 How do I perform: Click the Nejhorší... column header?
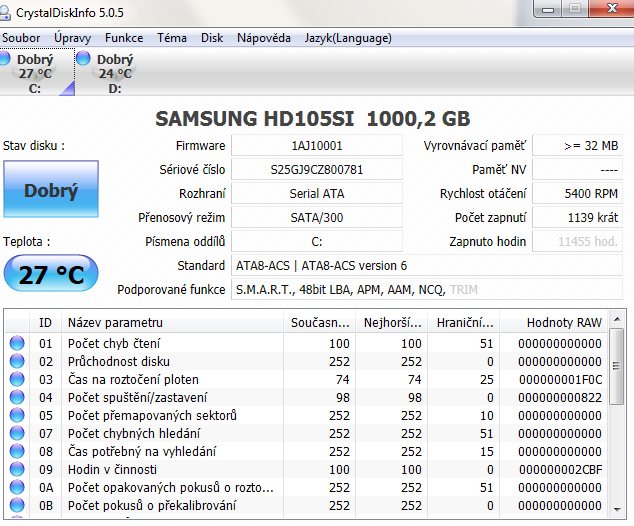point(392,323)
